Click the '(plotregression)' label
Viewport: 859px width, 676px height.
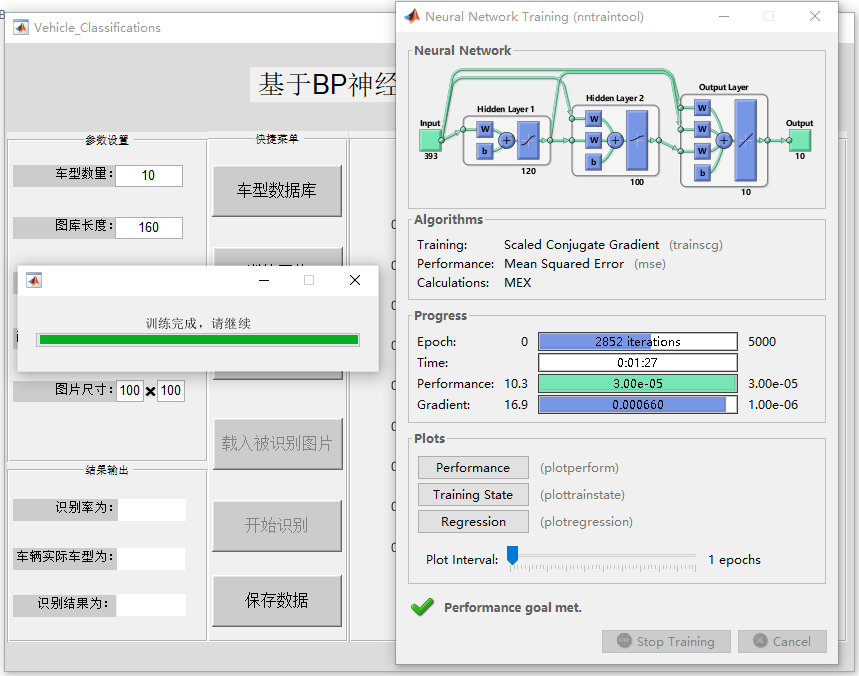pyautogui.click(x=586, y=522)
